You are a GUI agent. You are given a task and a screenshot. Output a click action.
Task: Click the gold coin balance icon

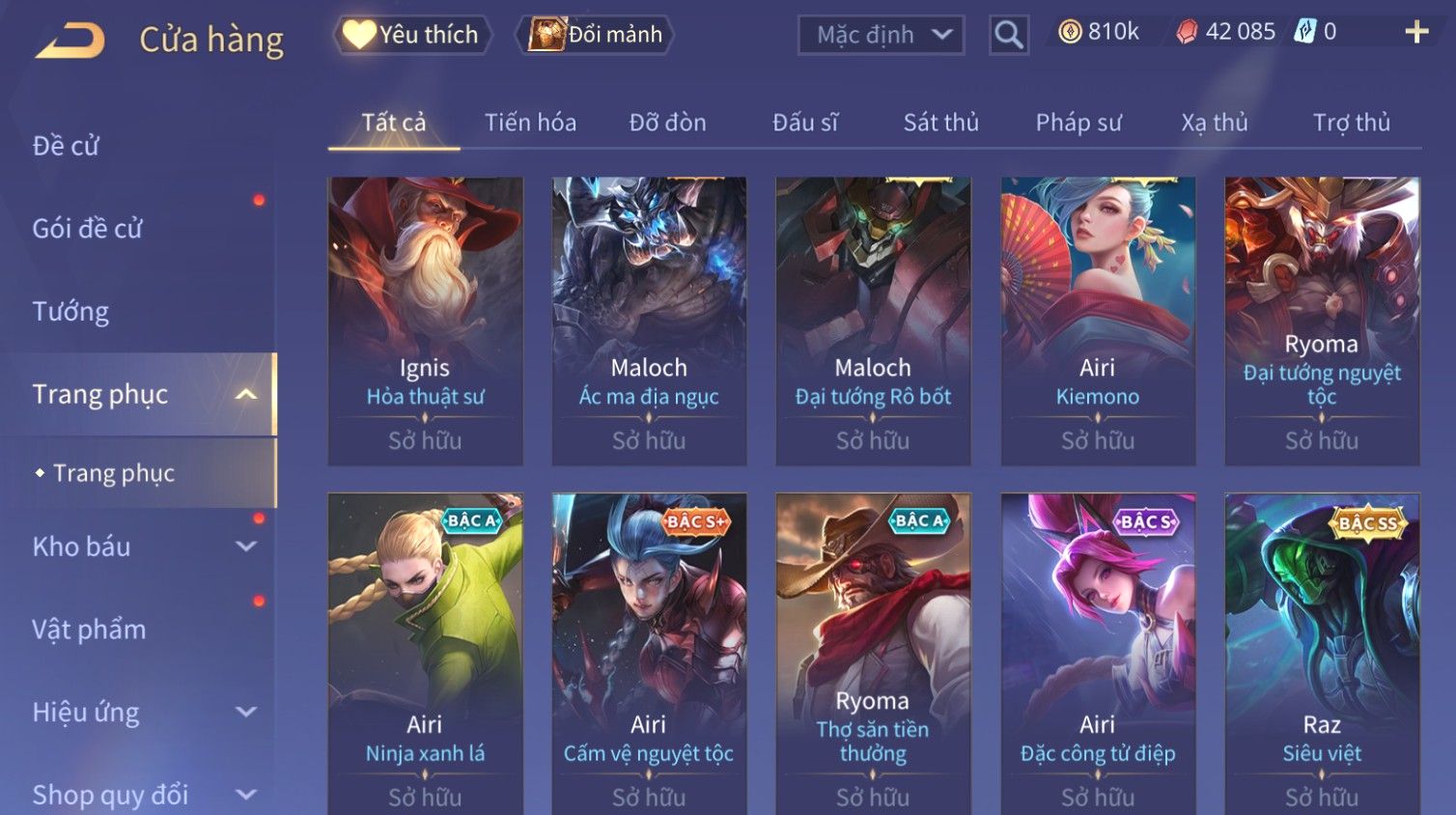[1070, 32]
